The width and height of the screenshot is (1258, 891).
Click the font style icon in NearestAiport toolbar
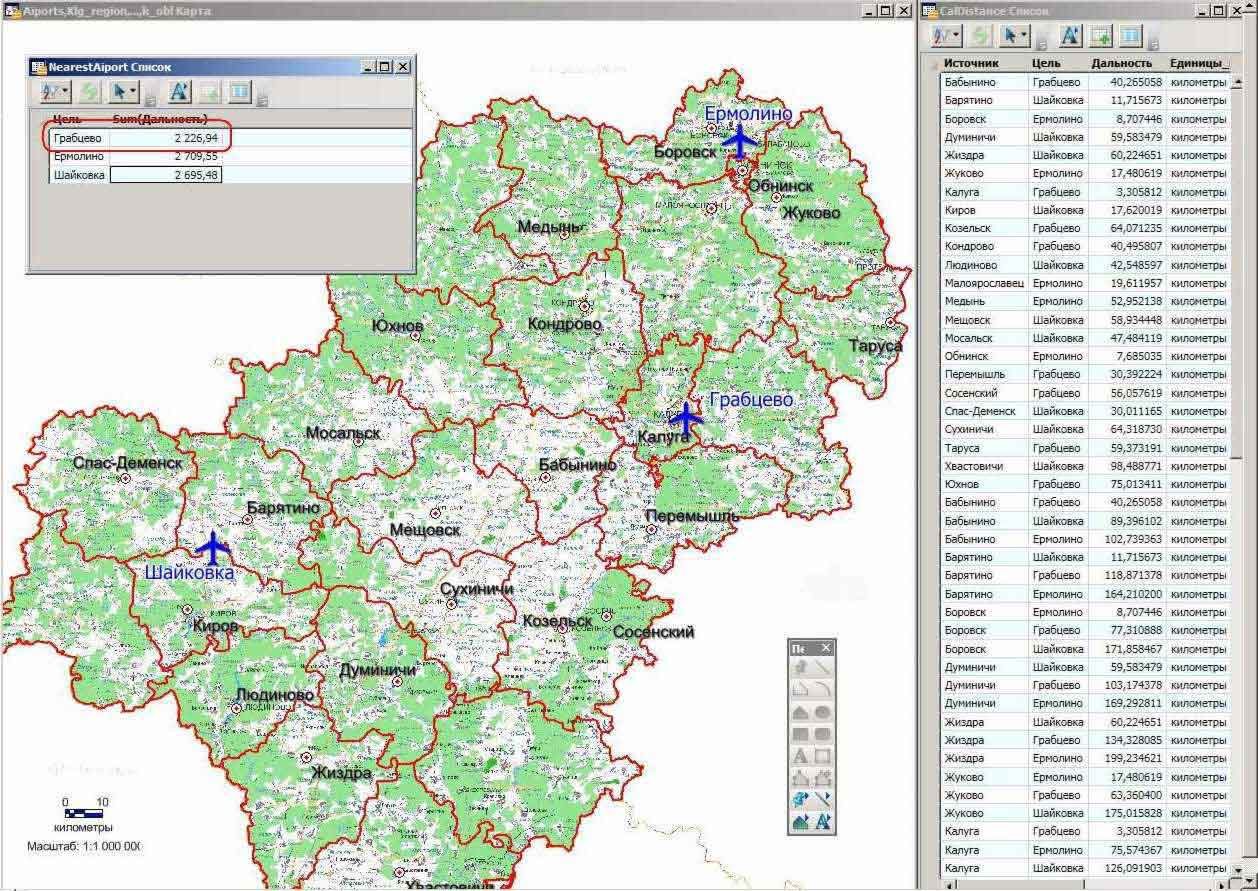[x=179, y=92]
